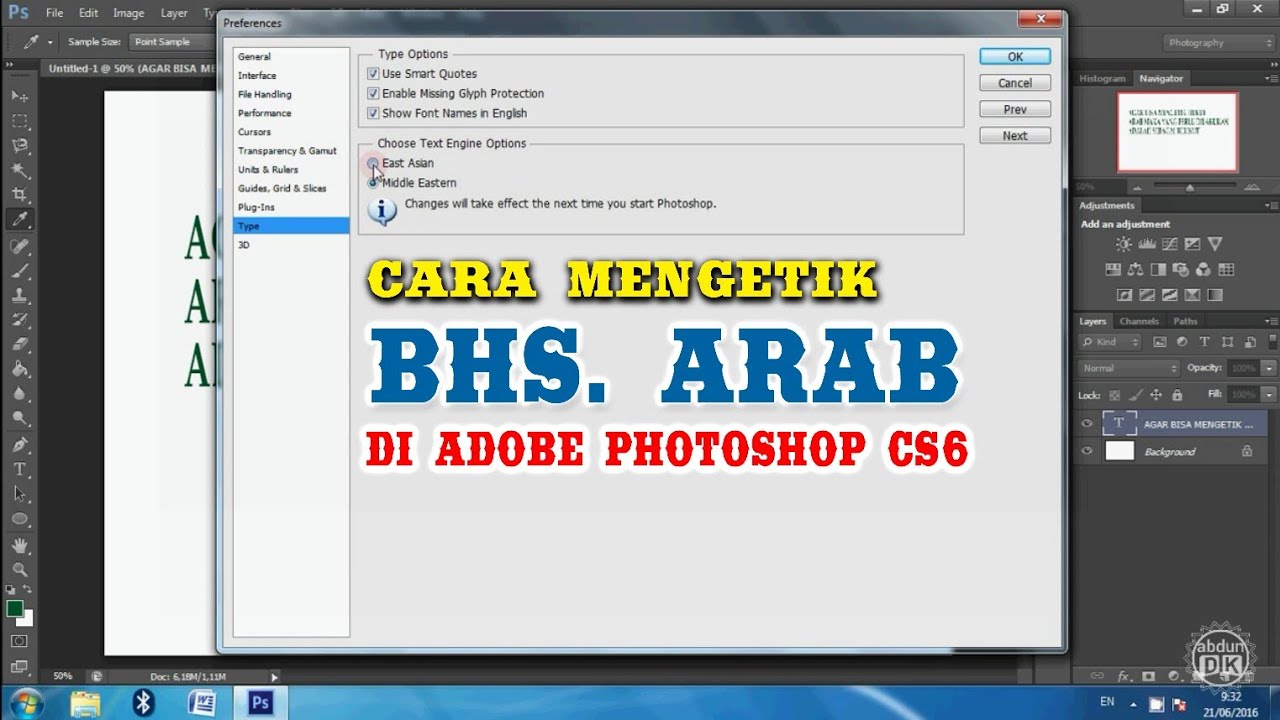Select the Horizontal Type tool

pos(19,470)
